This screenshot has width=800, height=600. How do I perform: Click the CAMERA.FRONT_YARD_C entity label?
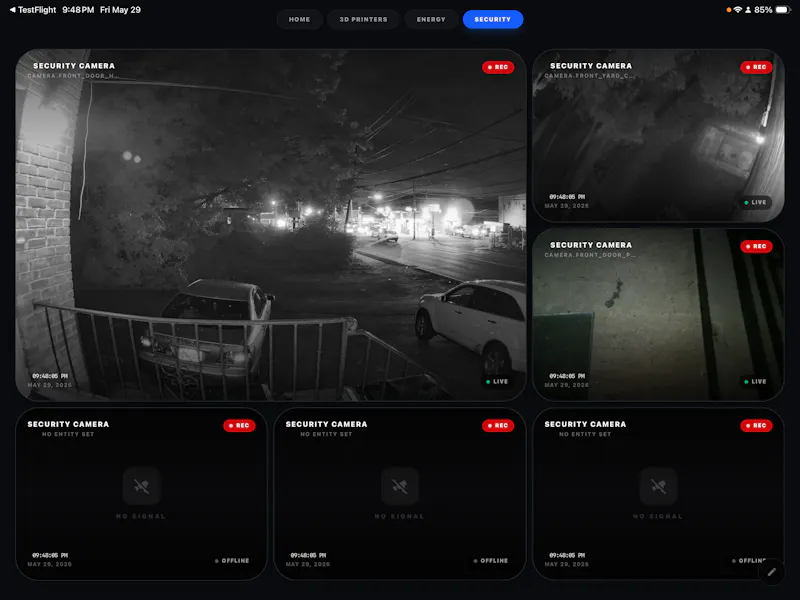coord(590,76)
